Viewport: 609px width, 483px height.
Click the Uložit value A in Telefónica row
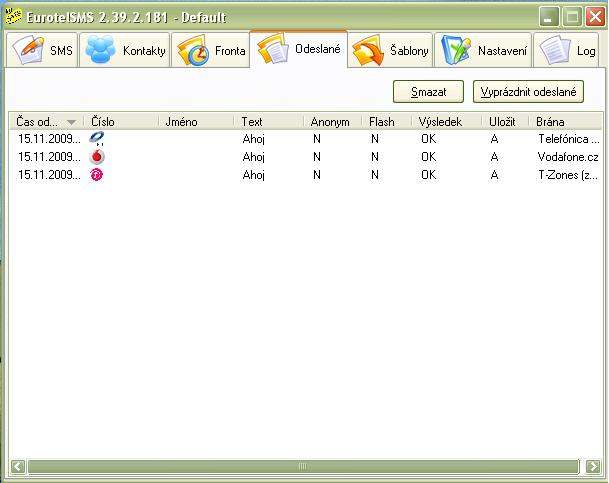pos(494,139)
